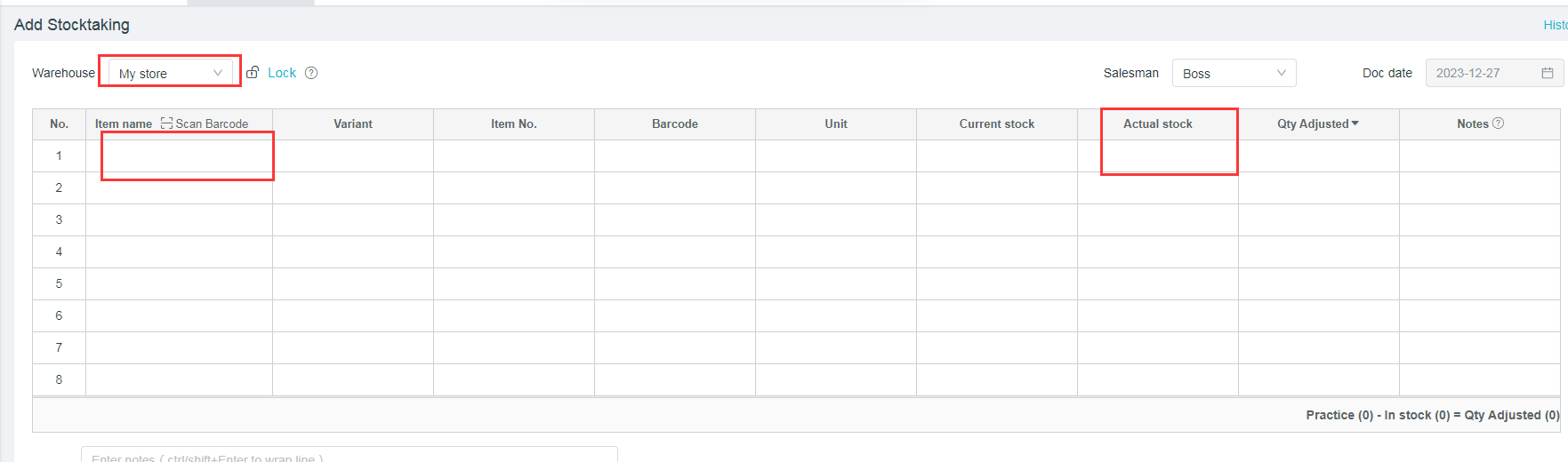Image resolution: width=1568 pixels, height=462 pixels.
Task: Click the help icon next to Lock
Action: tap(311, 73)
